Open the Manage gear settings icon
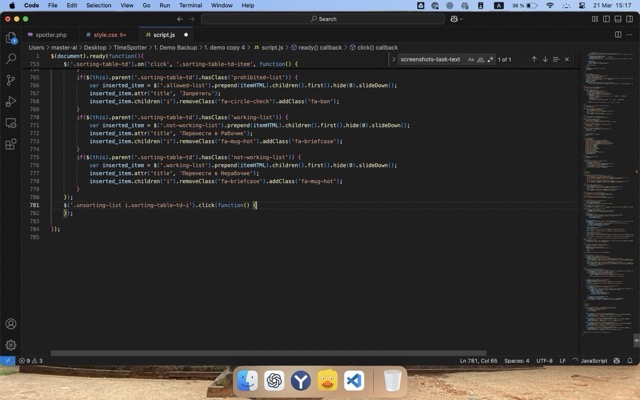640x400 pixels. point(11,345)
